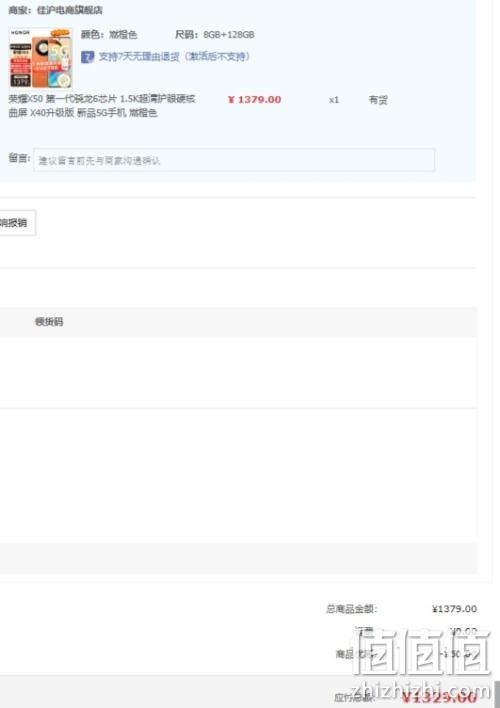The height and width of the screenshot is (708, 500).
Task: Click the blue 7-day return badge icon
Action: pos(87,57)
